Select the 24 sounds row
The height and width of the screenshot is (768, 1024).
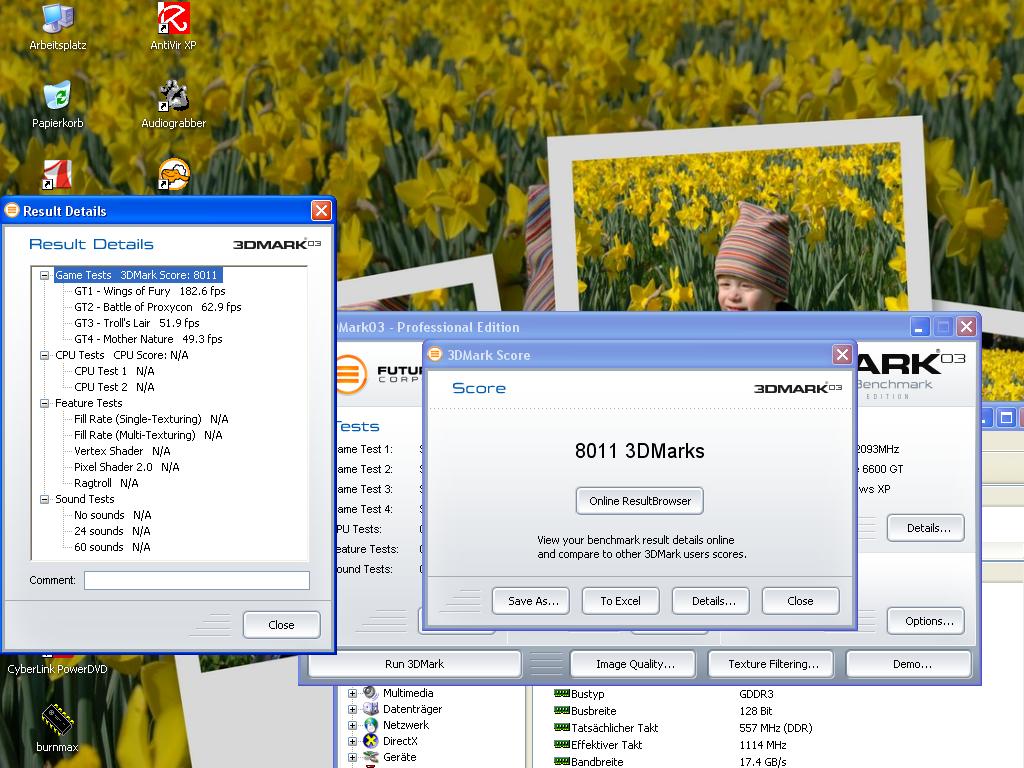click(112, 531)
